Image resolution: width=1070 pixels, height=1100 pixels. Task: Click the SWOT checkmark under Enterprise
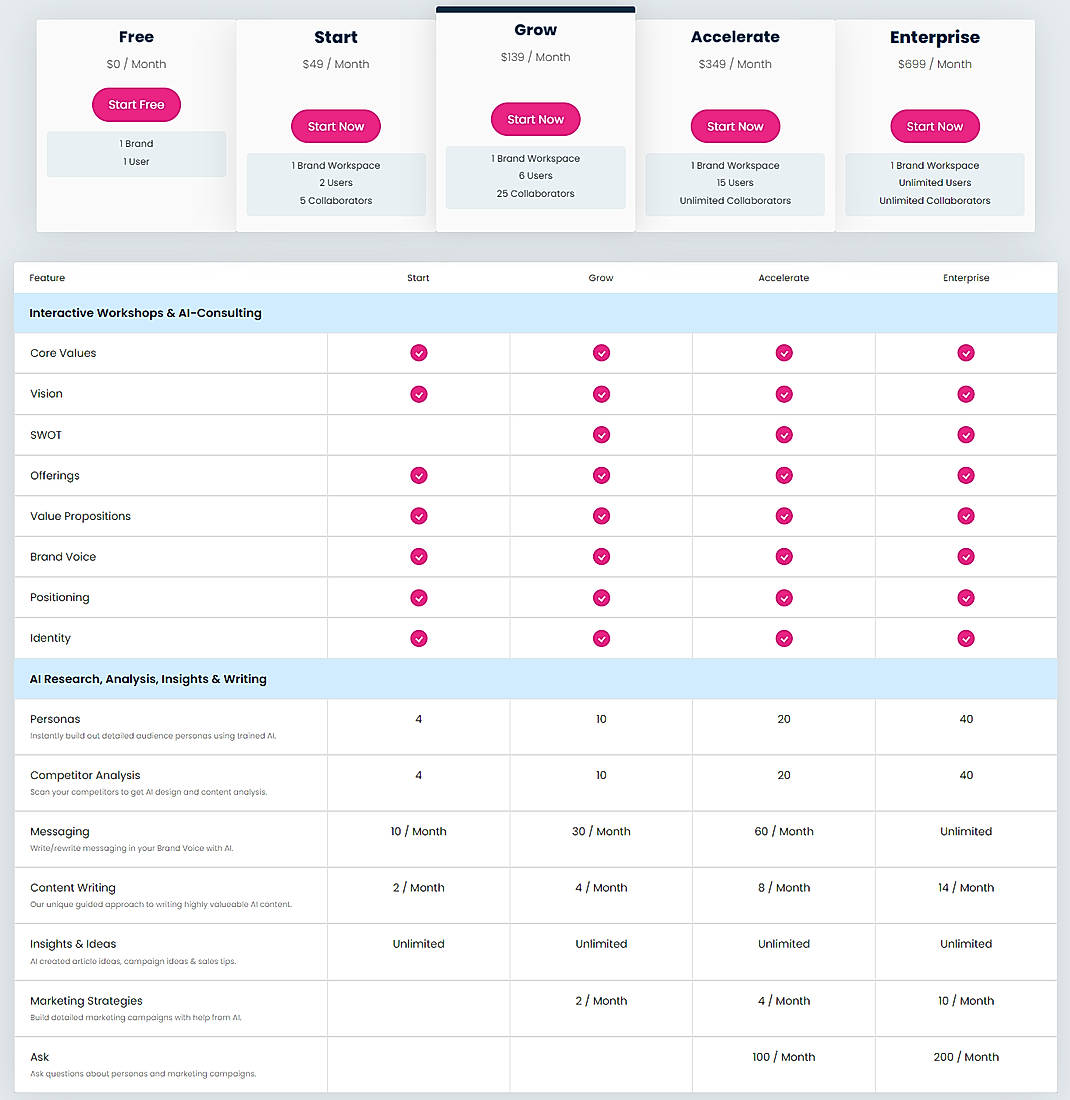(966, 435)
